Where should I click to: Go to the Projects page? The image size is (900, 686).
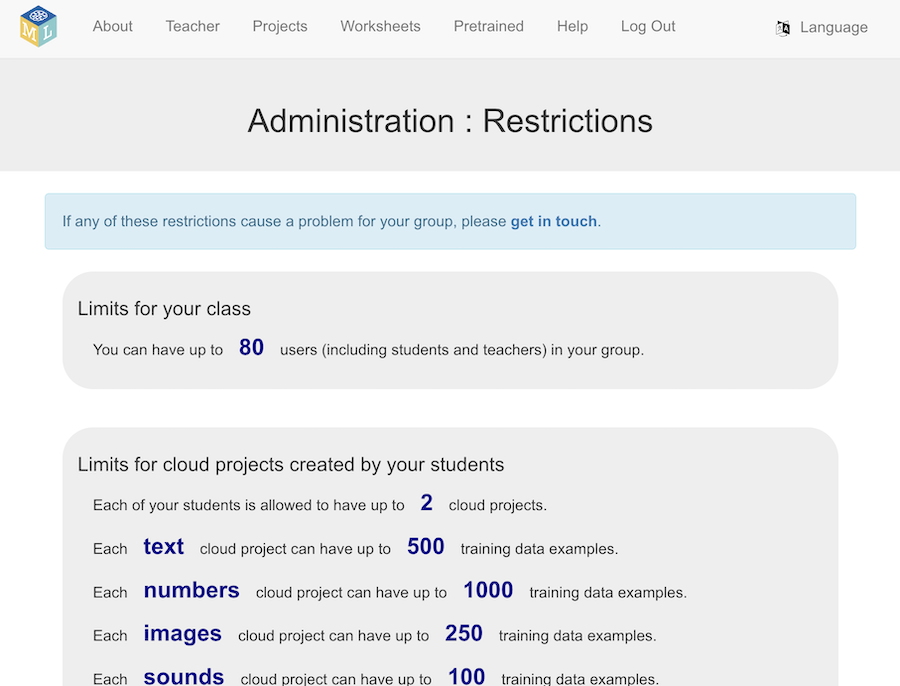(280, 26)
